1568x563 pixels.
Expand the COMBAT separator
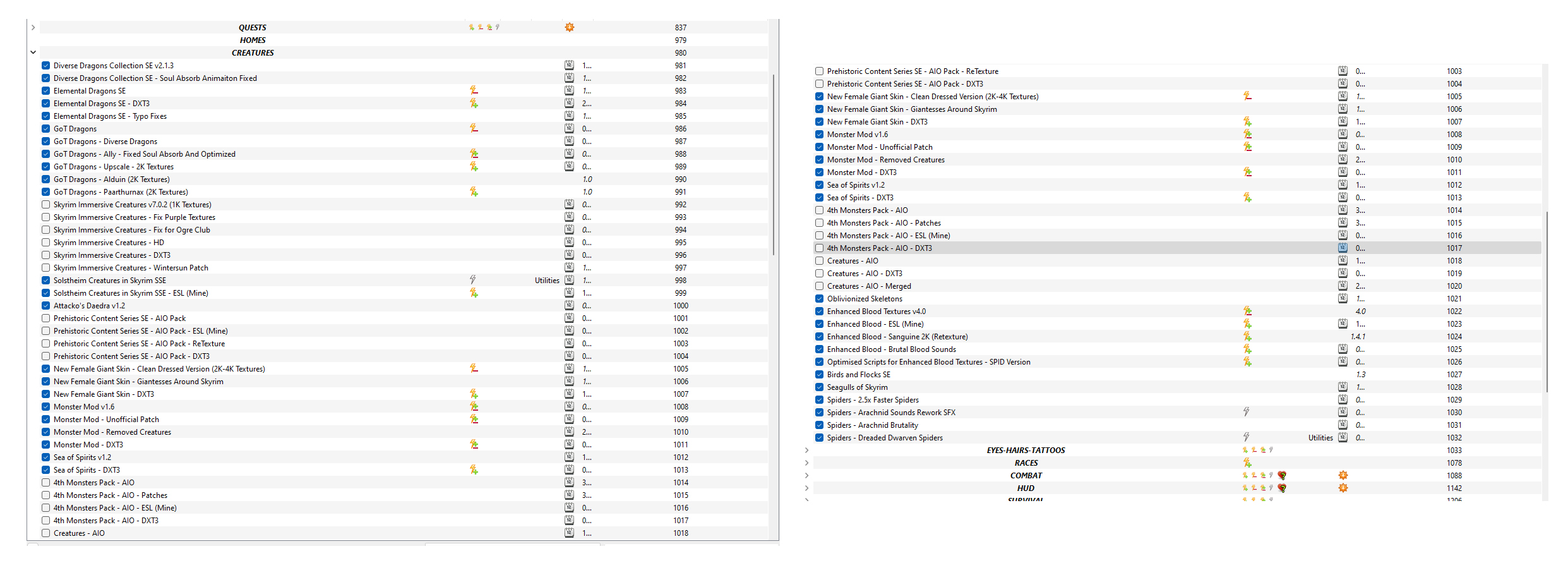tap(806, 475)
